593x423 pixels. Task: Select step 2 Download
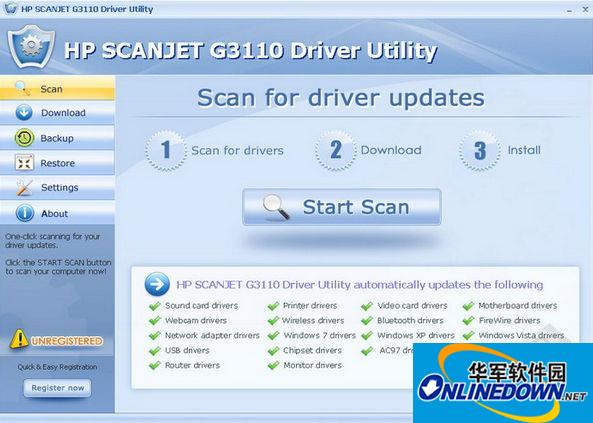(368, 150)
